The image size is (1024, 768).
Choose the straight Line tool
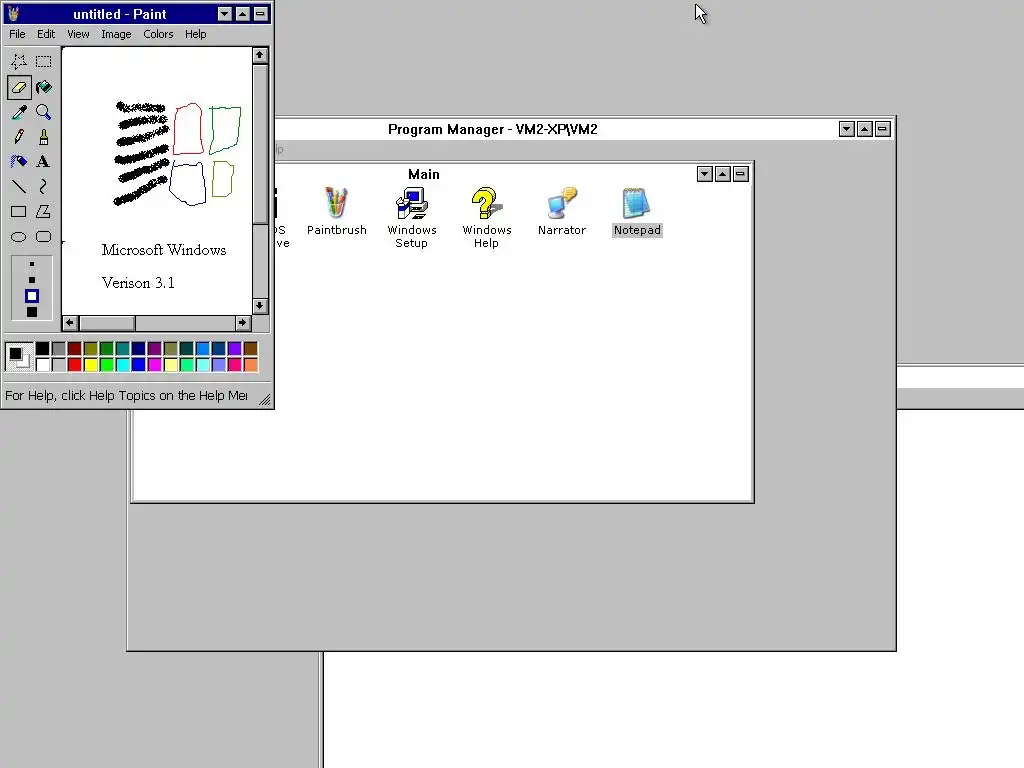pos(19,187)
